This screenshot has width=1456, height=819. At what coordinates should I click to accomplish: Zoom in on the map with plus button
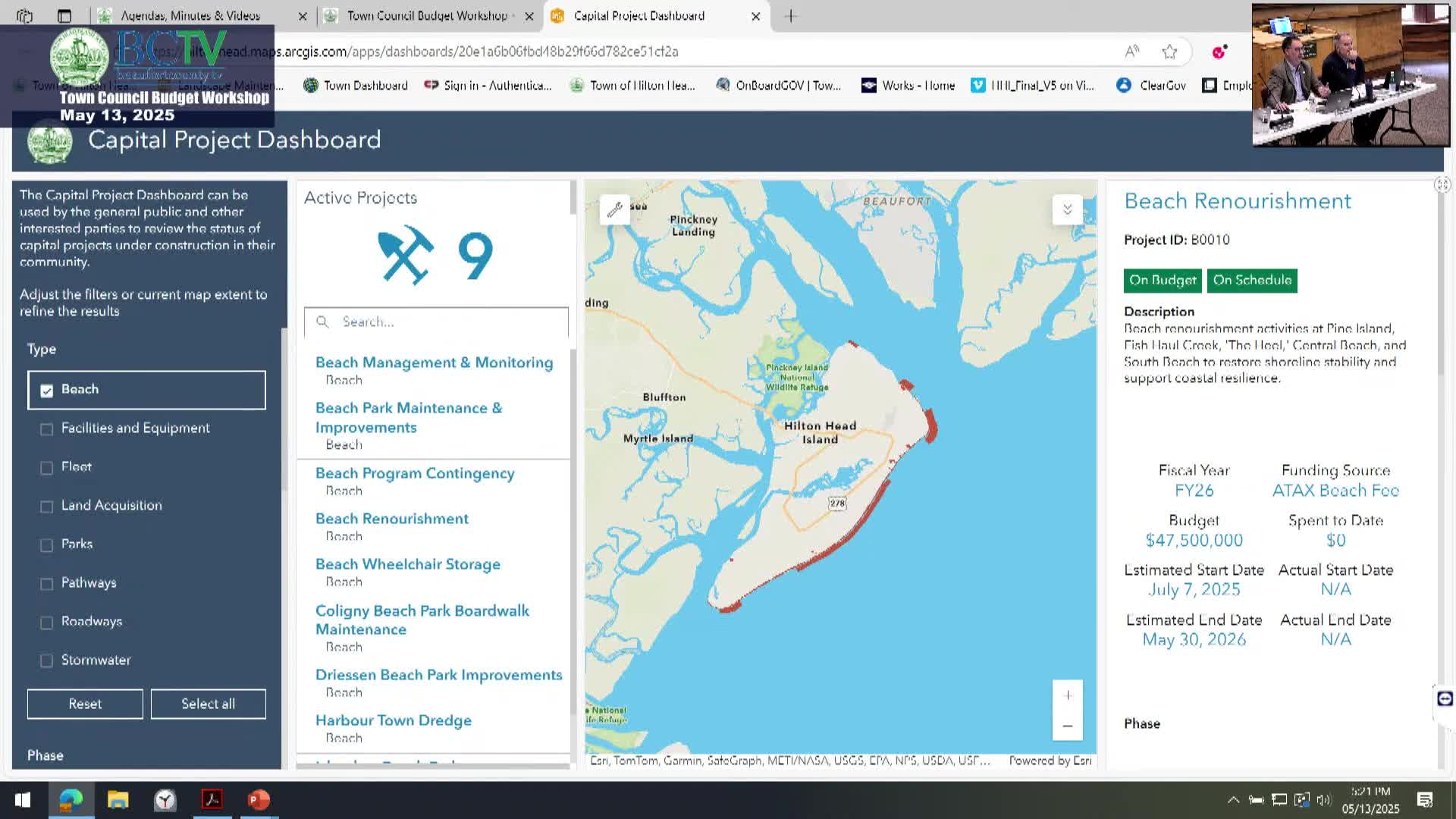point(1067,695)
